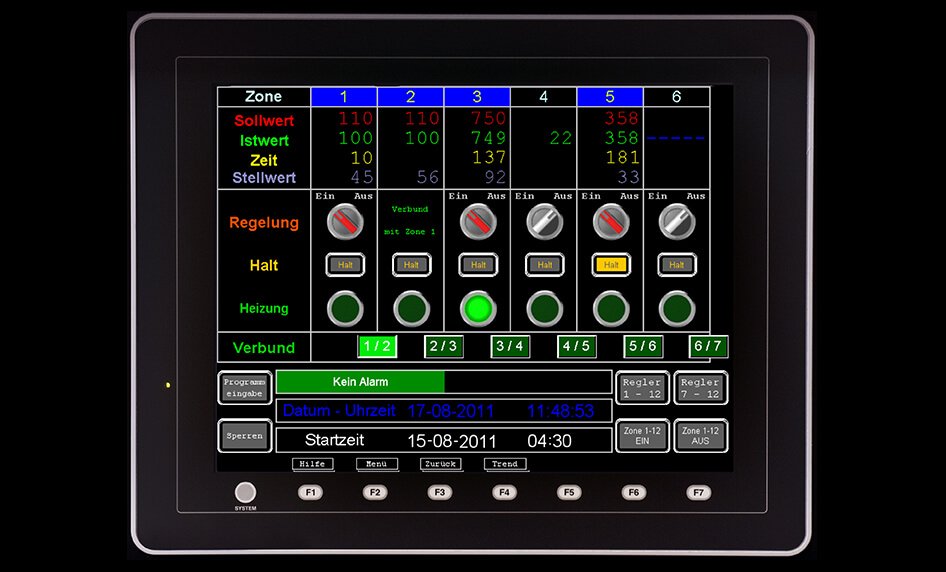Open the Menü softkey
This screenshot has width=946, height=572.
point(376,464)
